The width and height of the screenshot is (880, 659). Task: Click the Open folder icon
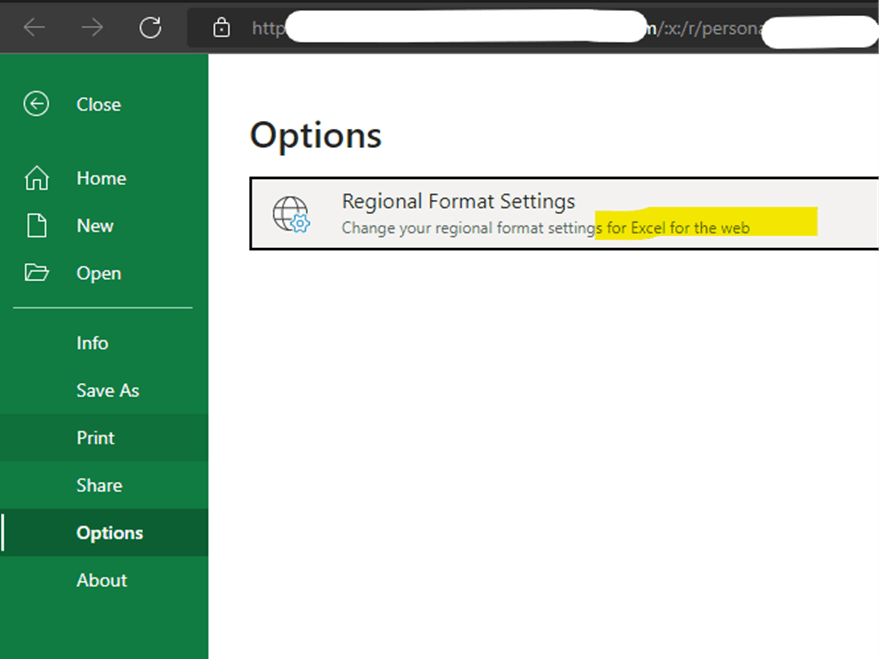tap(36, 272)
